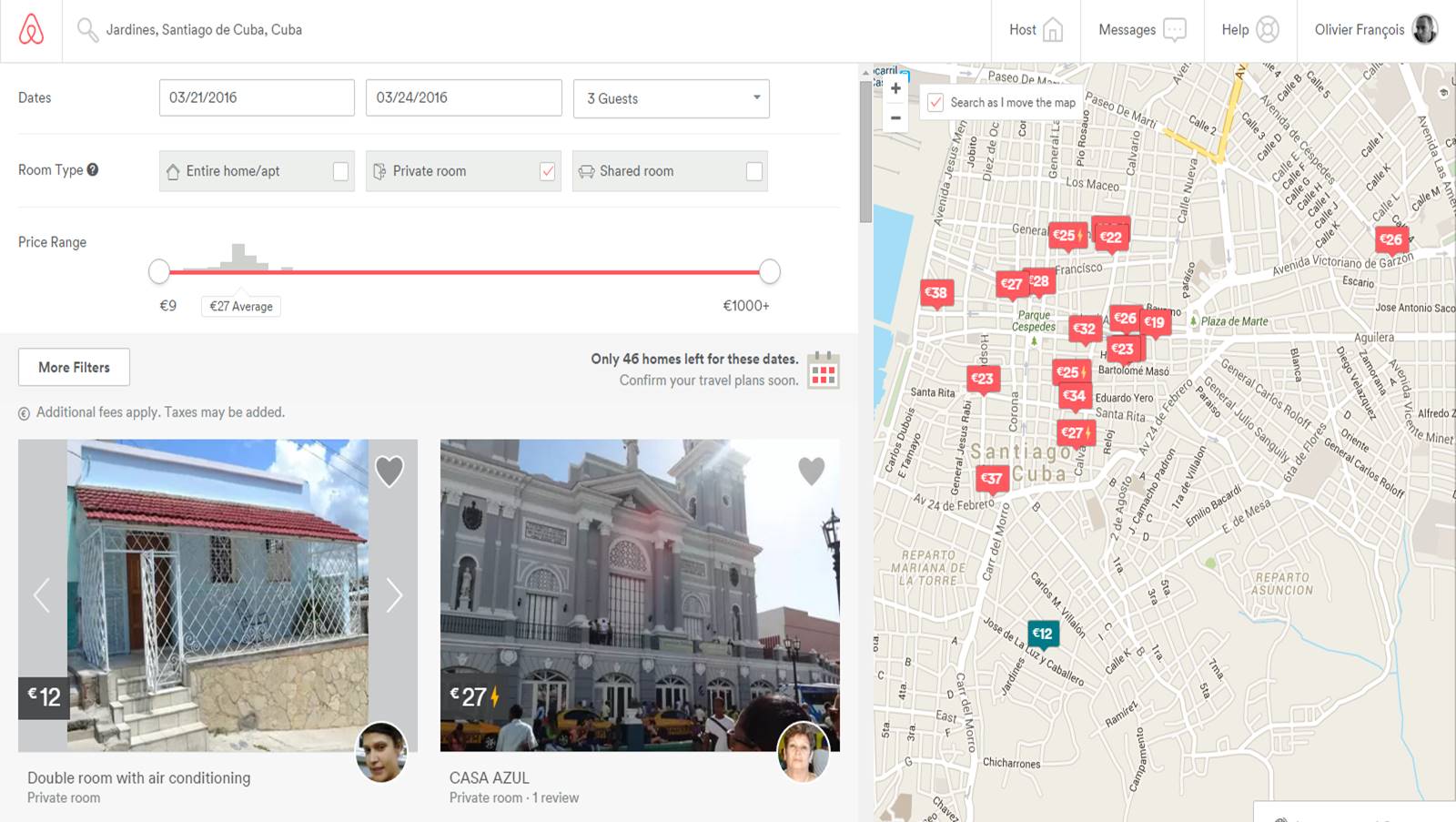Screen dimensions: 1456x822
Task: Click the search magnifier icon
Action: pos(87,30)
